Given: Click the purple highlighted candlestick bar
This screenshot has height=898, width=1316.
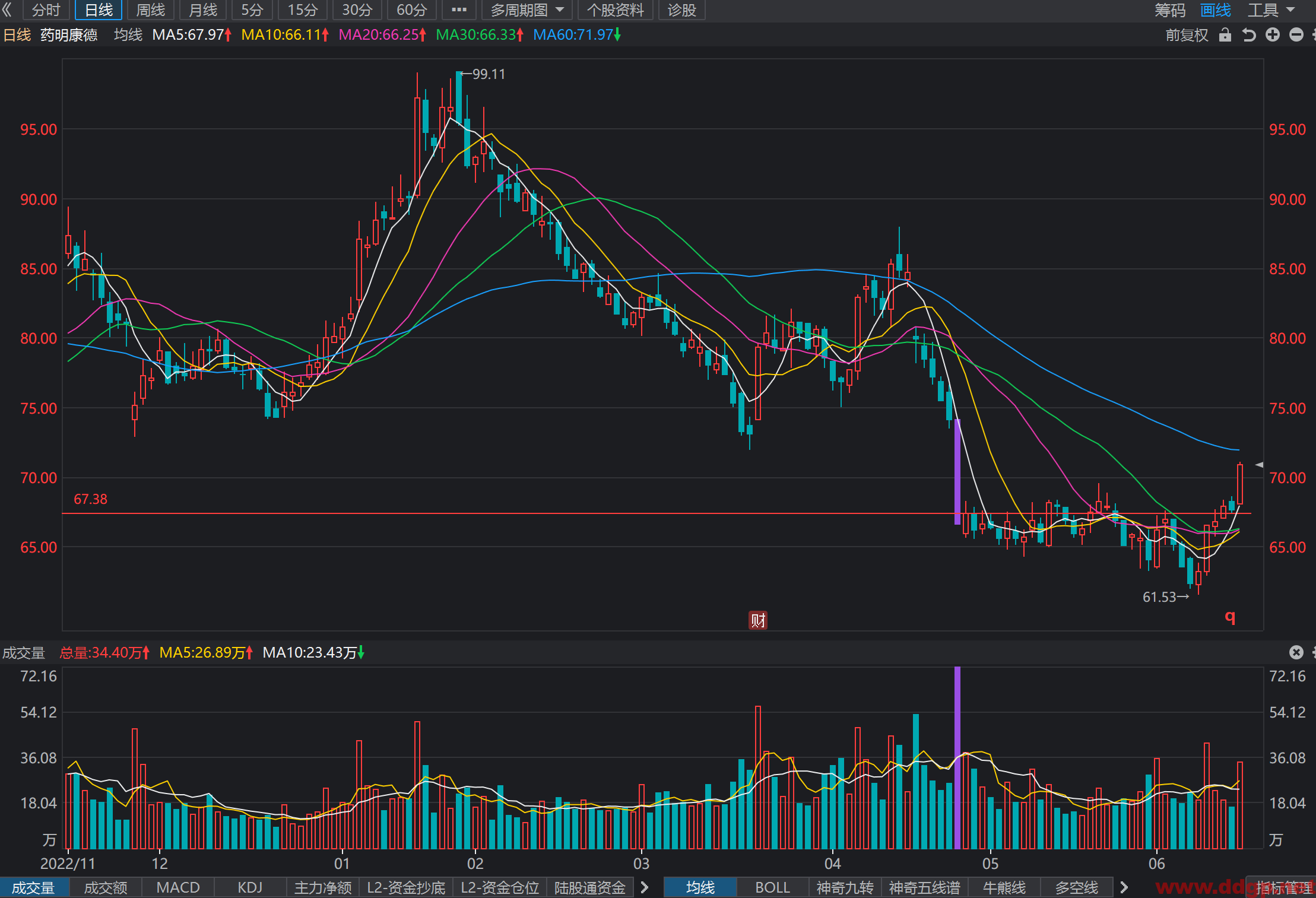Looking at the screenshot, I should (957, 471).
